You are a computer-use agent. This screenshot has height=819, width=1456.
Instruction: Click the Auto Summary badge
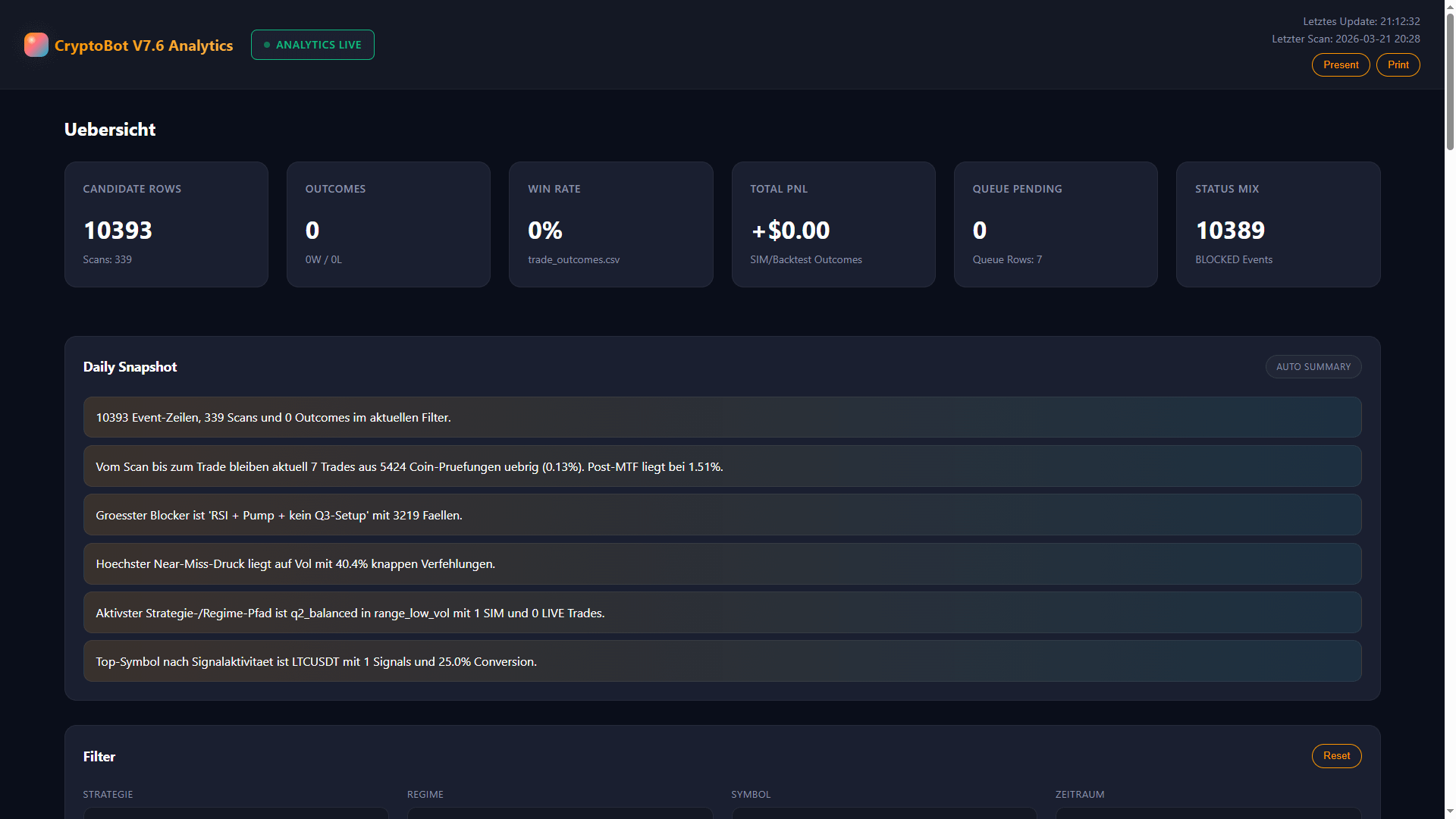click(x=1313, y=367)
